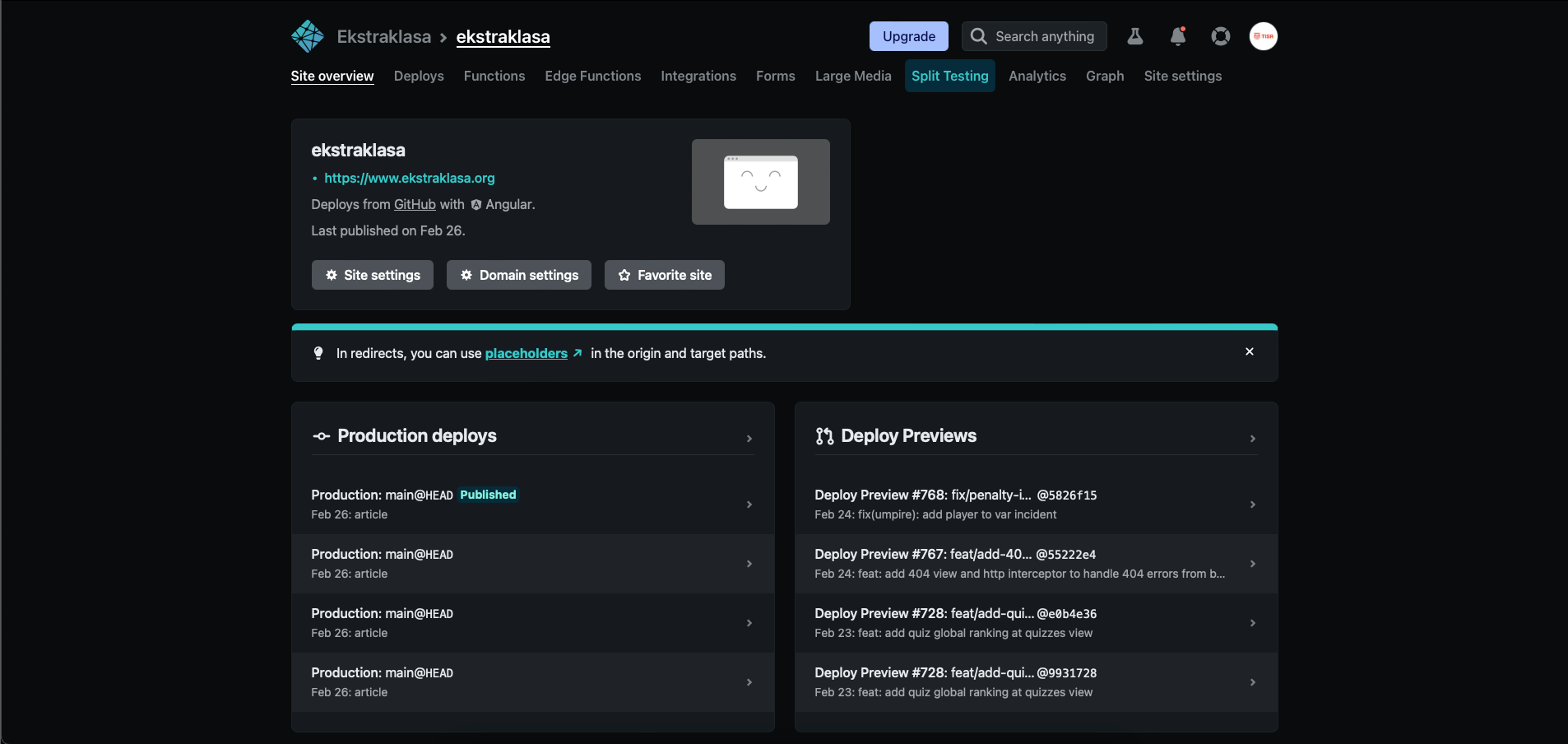The height and width of the screenshot is (744, 1568).
Task: Open the Published production deploy chevron
Action: coord(749,505)
